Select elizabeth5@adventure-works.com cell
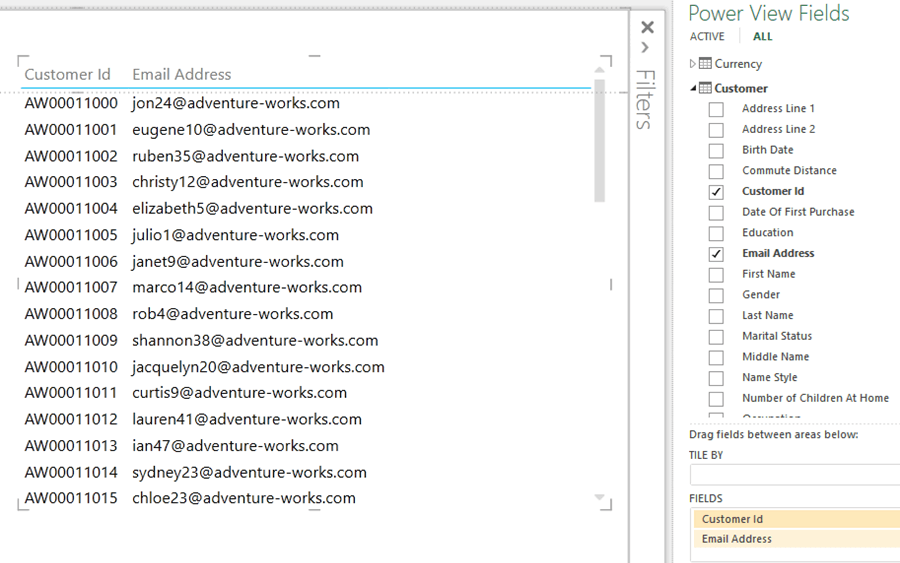The height and width of the screenshot is (563, 900). pos(252,208)
